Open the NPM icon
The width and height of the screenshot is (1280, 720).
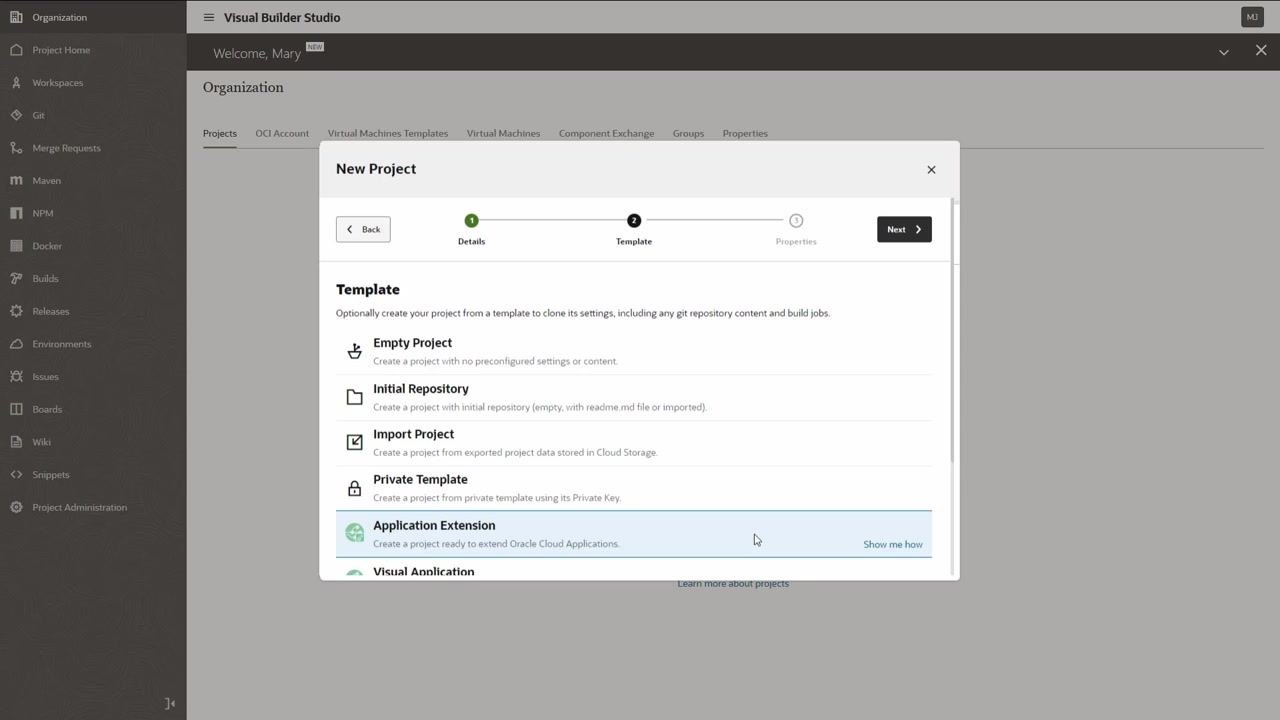16,213
